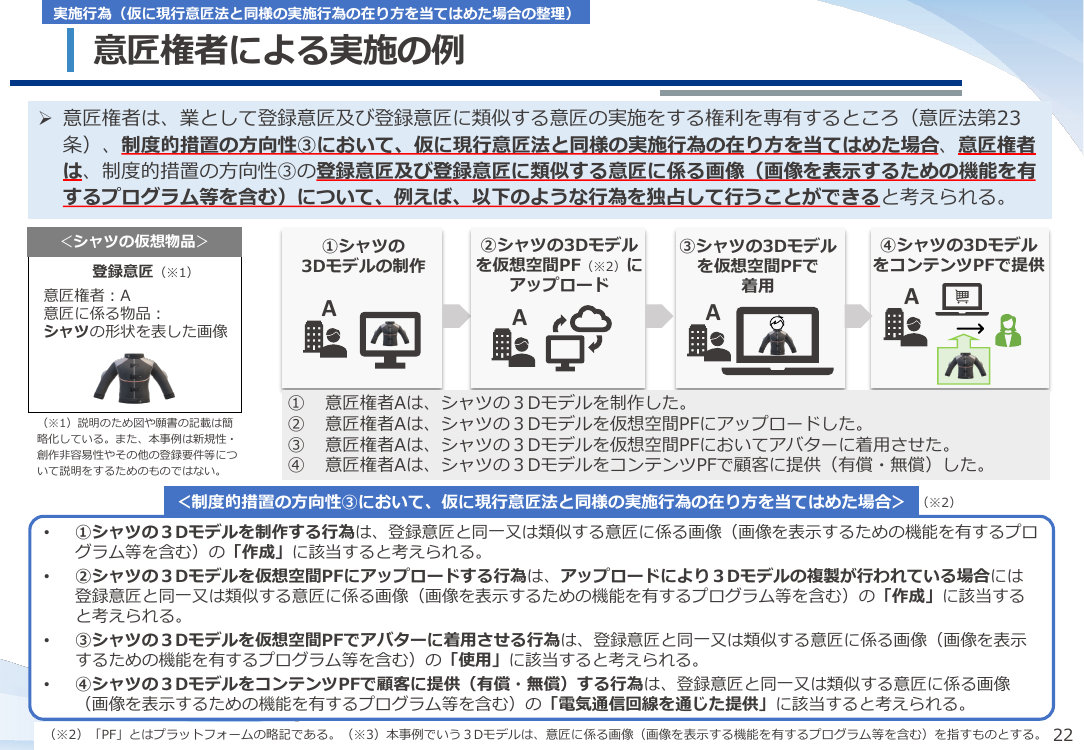Select the (※1) footnote below the shirt box
1084x750 pixels.
point(137,447)
